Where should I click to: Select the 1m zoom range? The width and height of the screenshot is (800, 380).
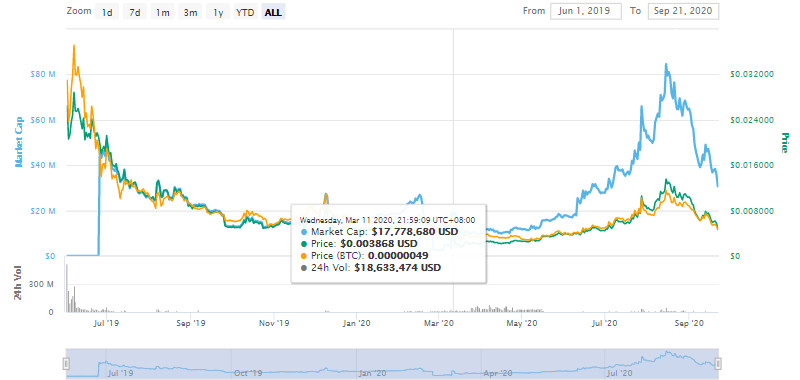pos(162,12)
